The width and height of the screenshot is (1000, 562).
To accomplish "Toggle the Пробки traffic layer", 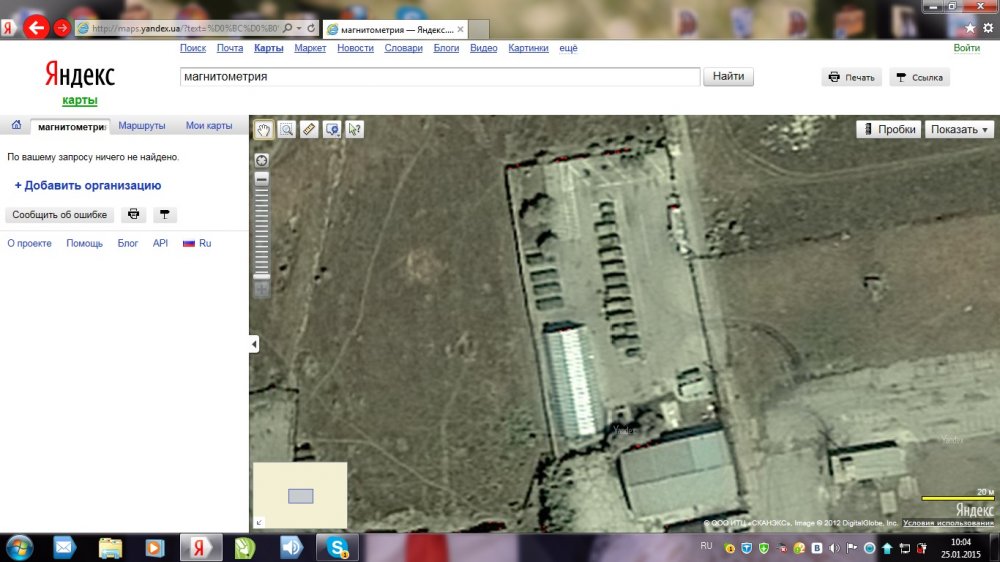I will pos(888,129).
